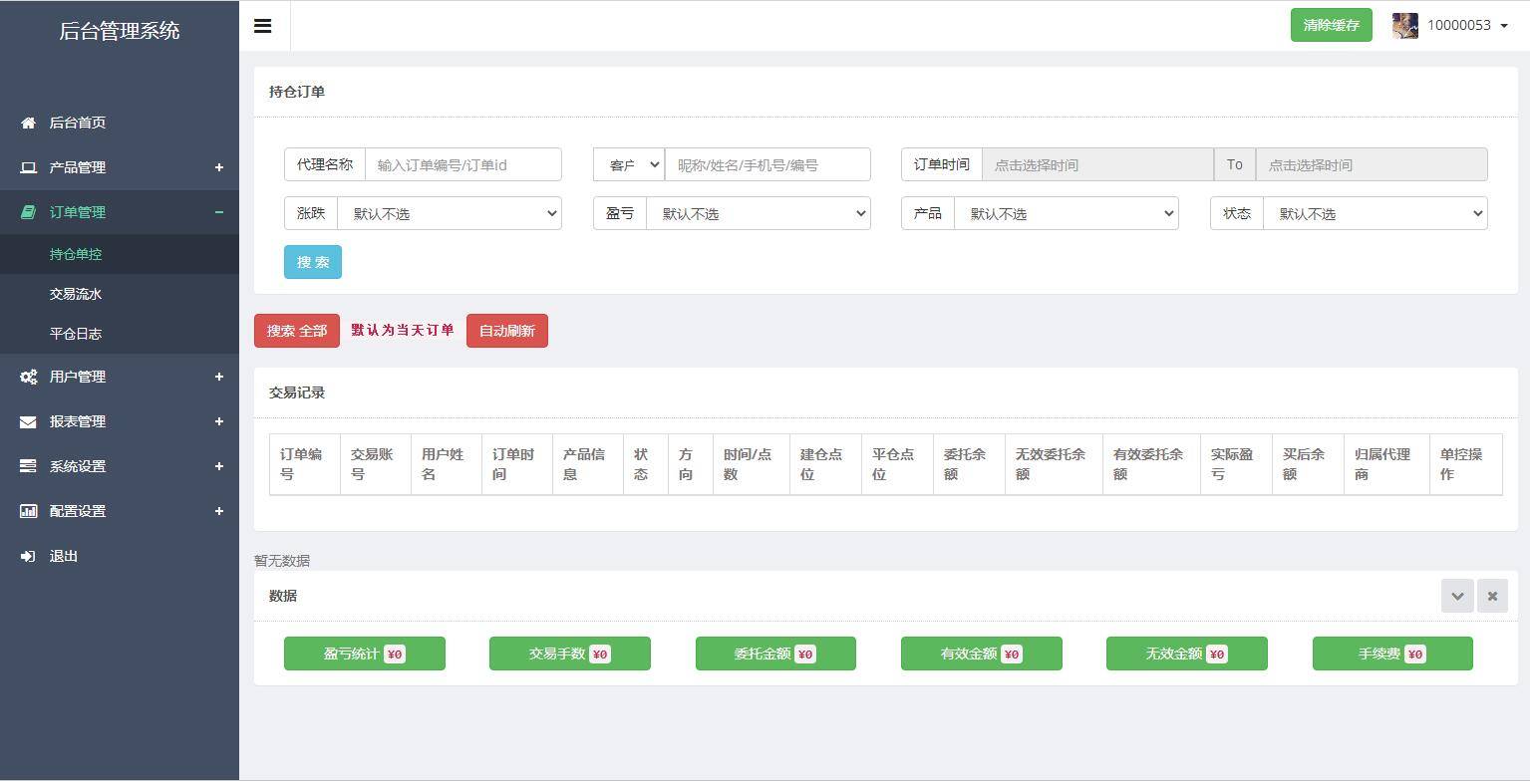Click the 用户管理 gears icon
Viewport: 1530px width, 784px height.
(x=27, y=377)
